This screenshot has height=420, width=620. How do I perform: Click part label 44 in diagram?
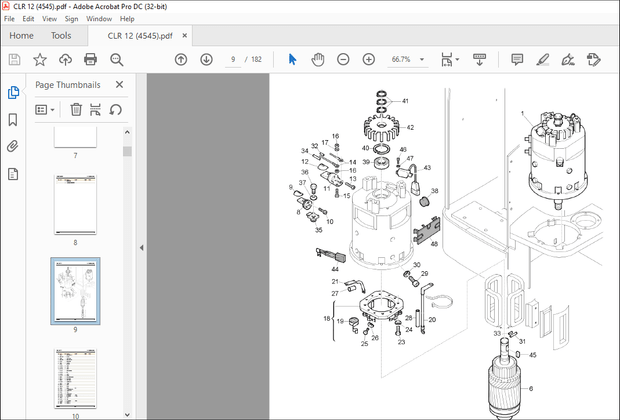click(335, 269)
